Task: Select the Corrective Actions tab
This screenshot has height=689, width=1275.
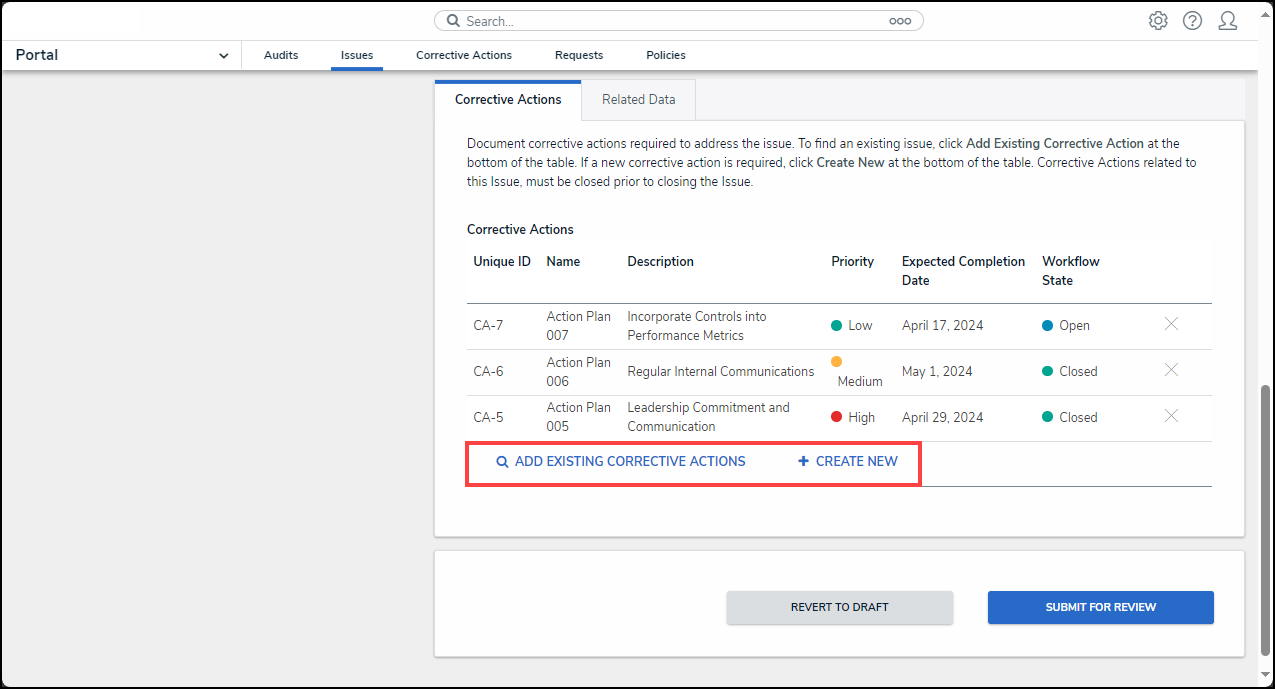Action: click(508, 100)
